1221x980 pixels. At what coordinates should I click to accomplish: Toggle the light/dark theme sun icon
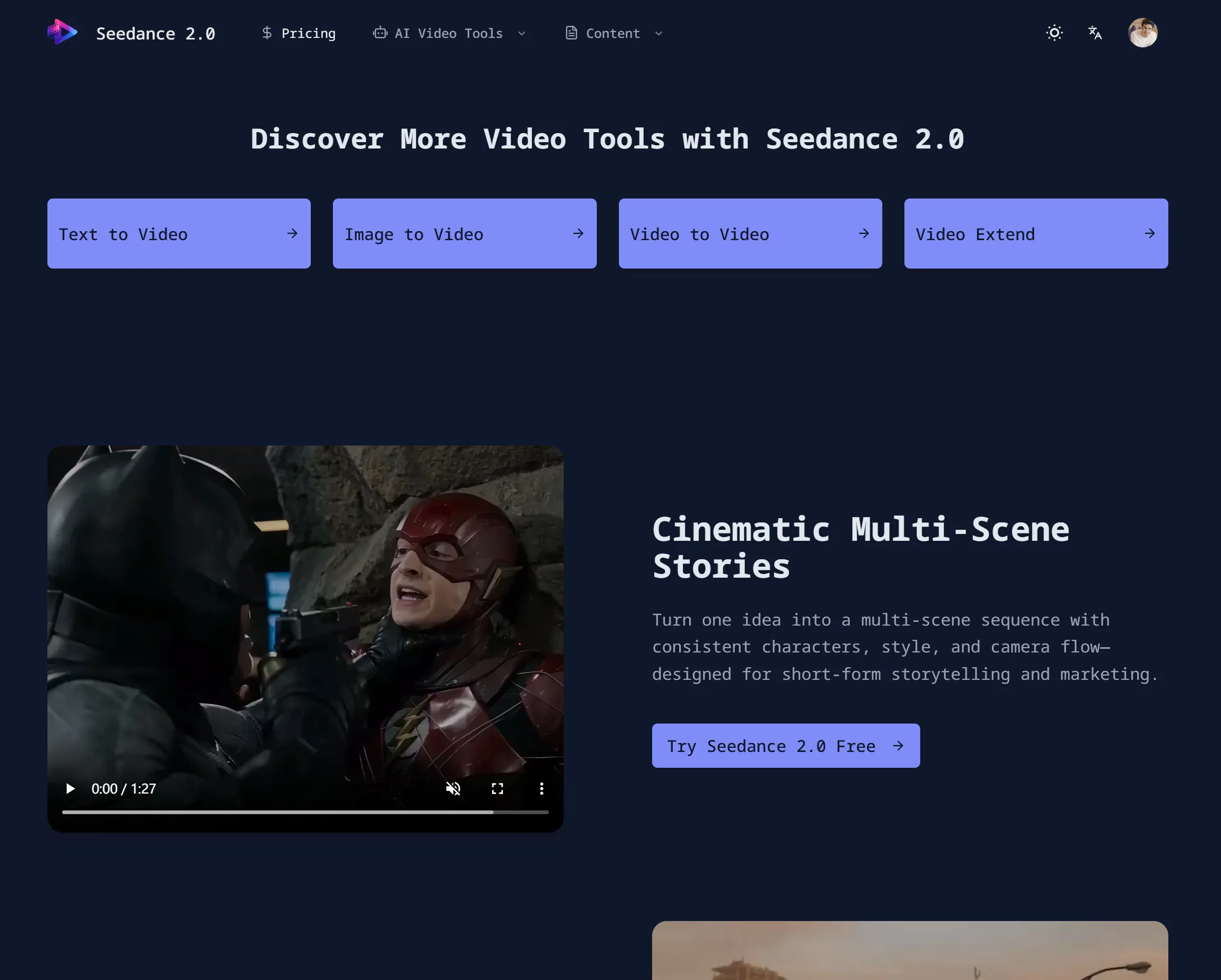[1054, 33]
